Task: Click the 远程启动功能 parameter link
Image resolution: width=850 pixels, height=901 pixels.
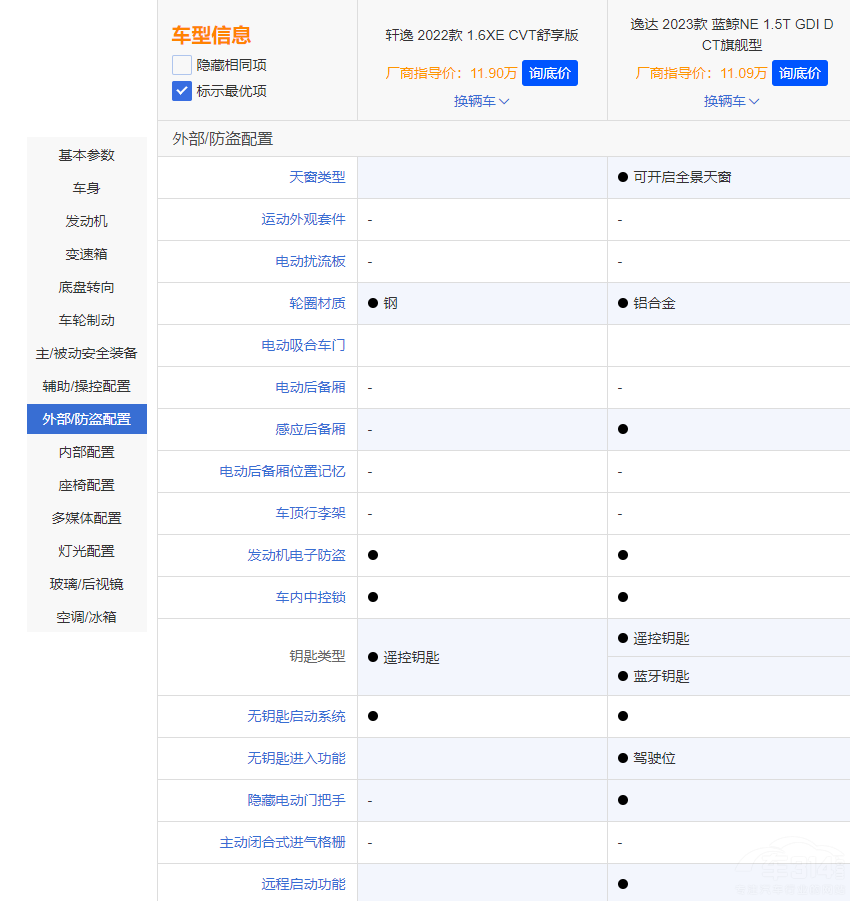Action: click(303, 884)
